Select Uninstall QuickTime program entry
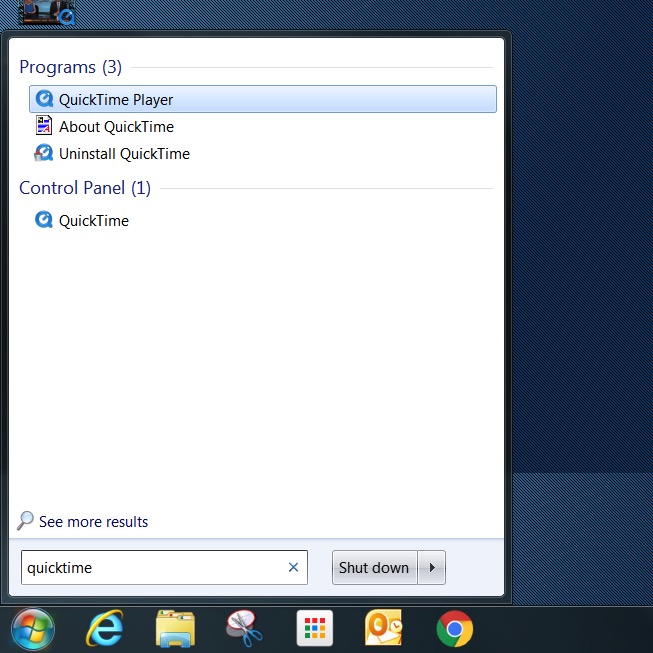This screenshot has width=653, height=653. [x=262, y=153]
